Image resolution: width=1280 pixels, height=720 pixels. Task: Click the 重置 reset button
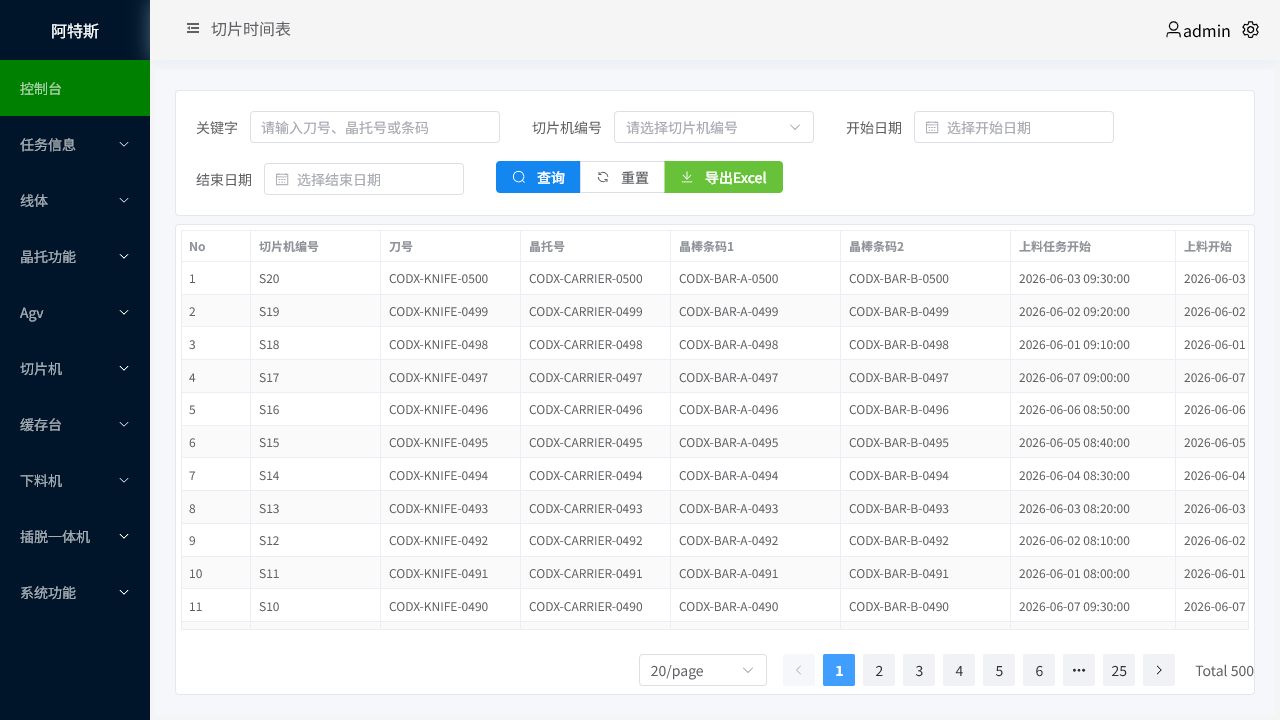click(x=622, y=177)
